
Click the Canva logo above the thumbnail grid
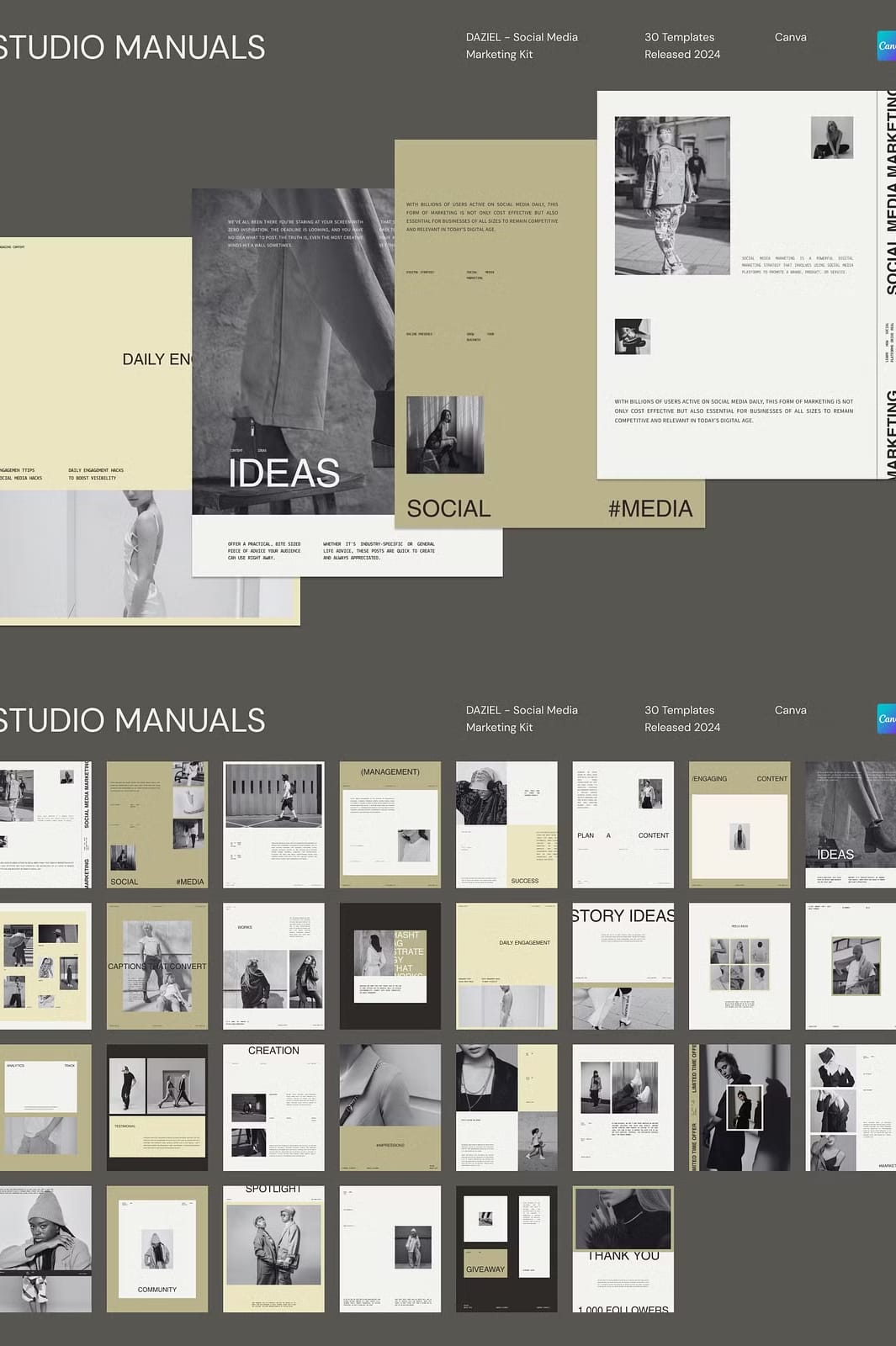[886, 718]
